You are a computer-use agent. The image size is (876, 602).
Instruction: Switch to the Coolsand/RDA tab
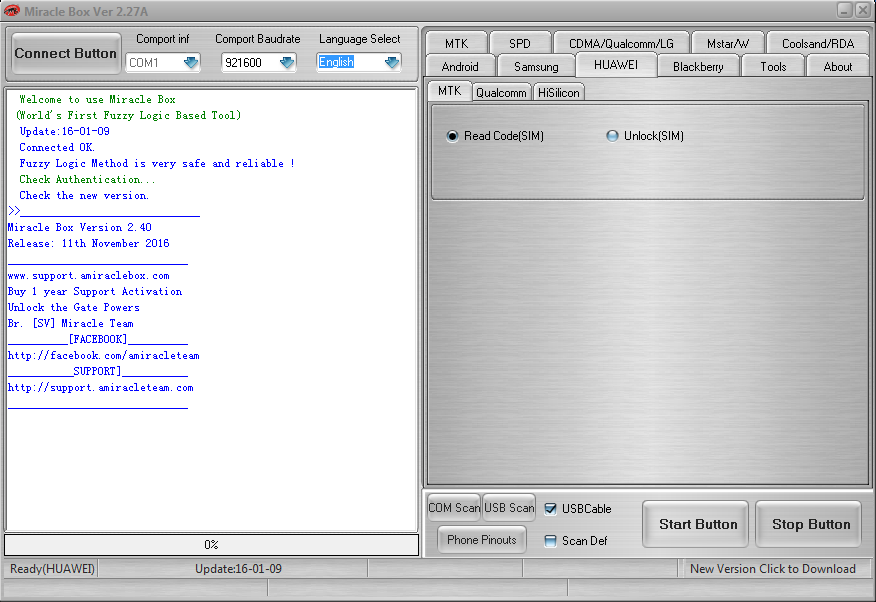click(818, 44)
